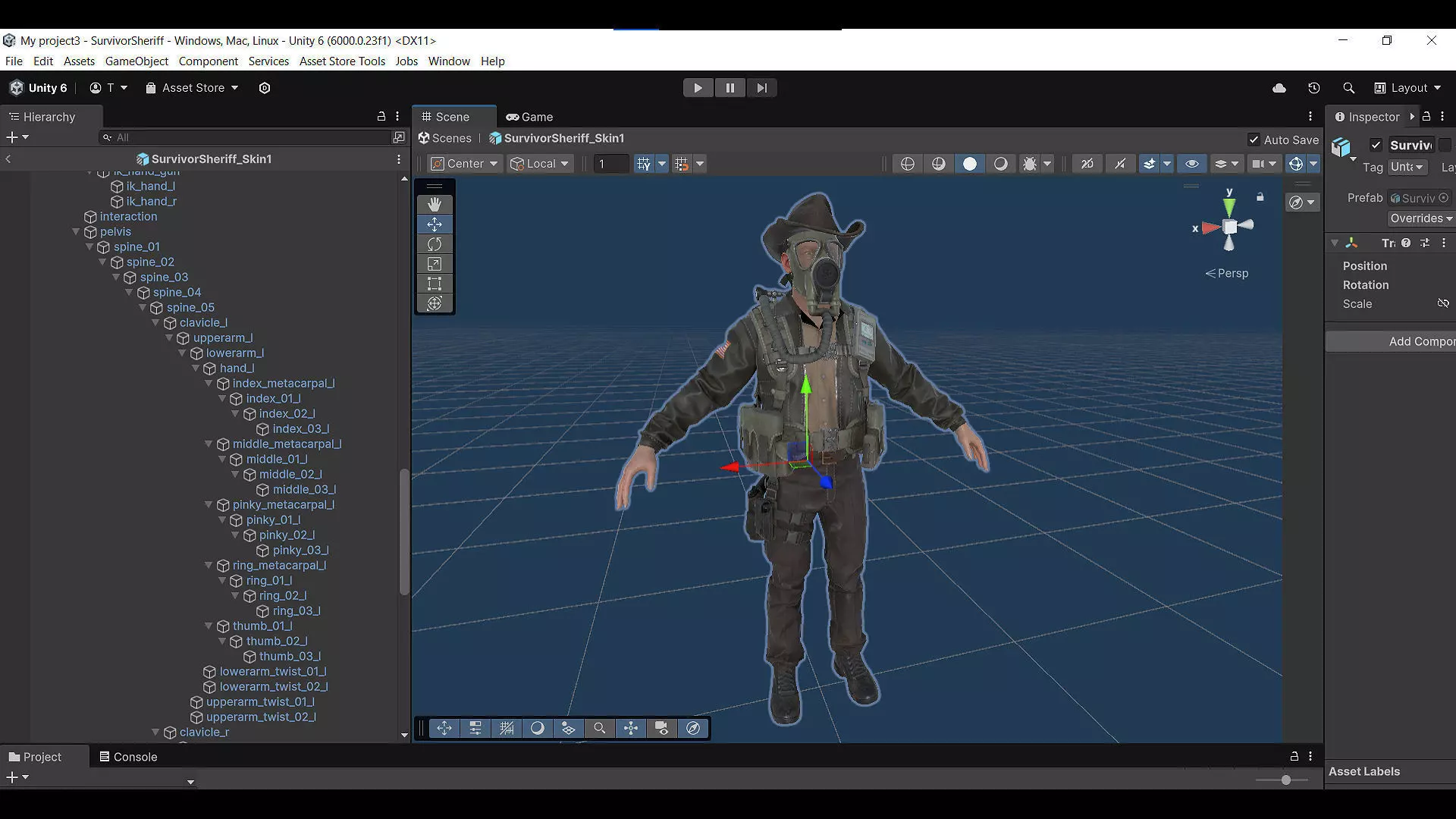The height and width of the screenshot is (819, 1456).
Task: Open the settings gear beside Asset Store
Action: coord(265,88)
